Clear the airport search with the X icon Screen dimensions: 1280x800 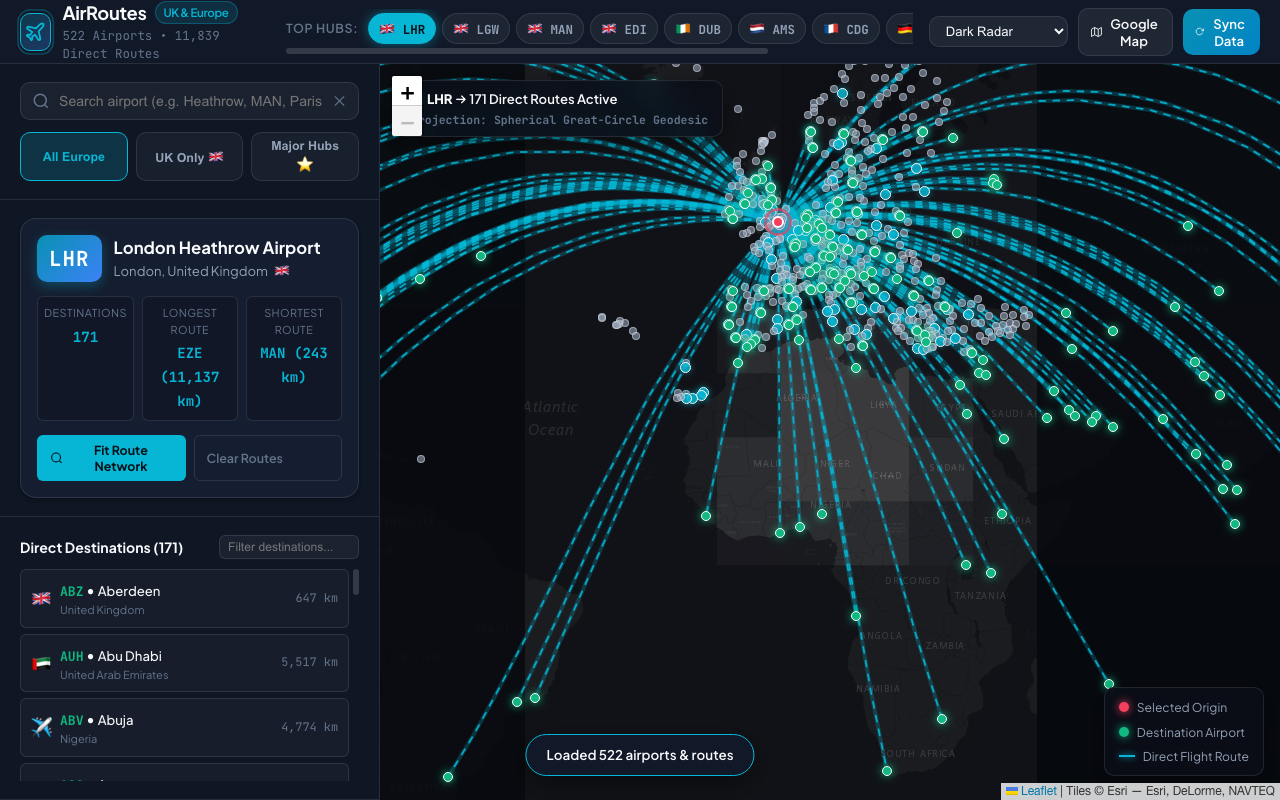click(339, 101)
